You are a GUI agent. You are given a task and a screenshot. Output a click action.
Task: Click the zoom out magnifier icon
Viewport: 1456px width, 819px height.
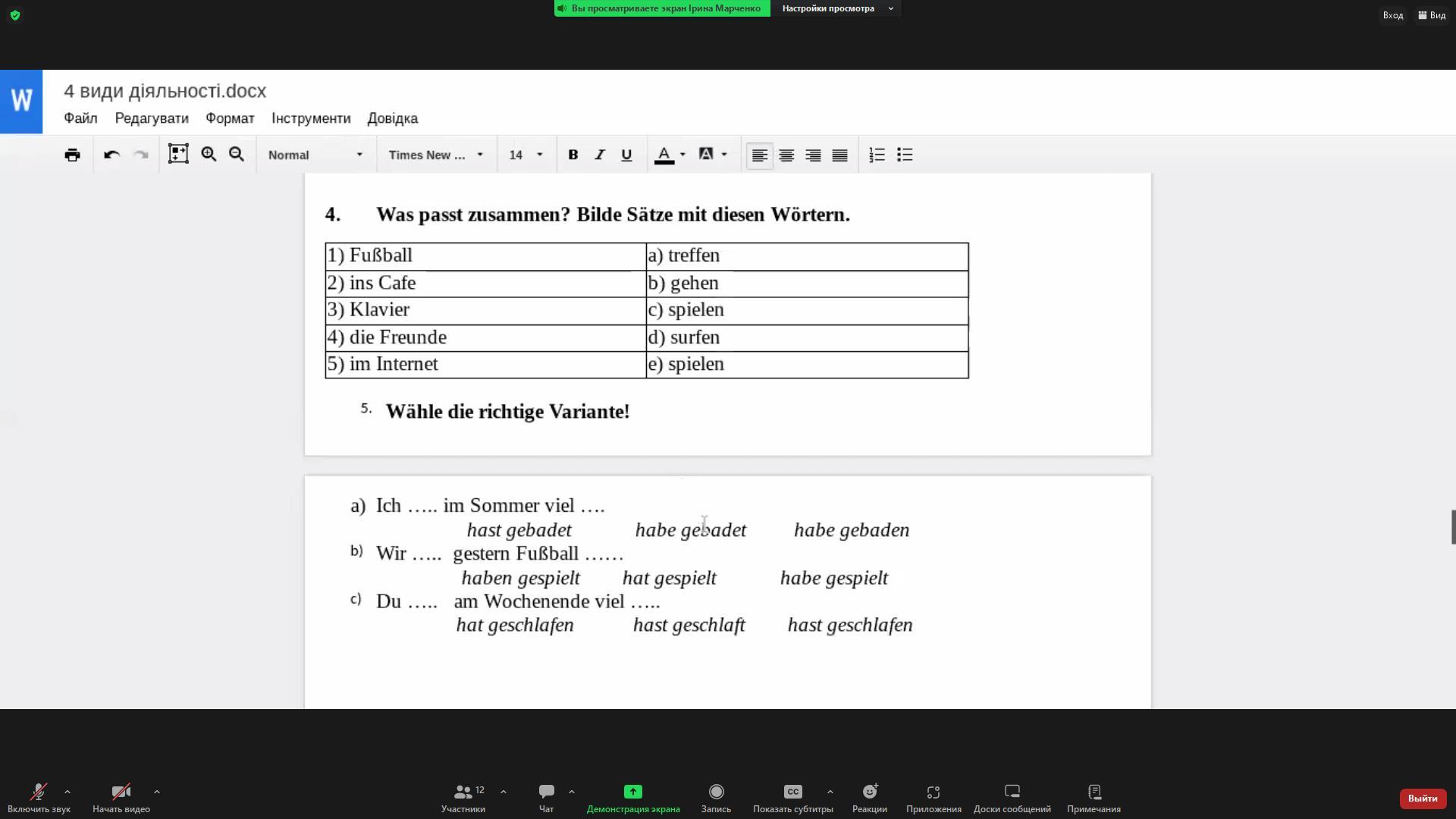(237, 155)
